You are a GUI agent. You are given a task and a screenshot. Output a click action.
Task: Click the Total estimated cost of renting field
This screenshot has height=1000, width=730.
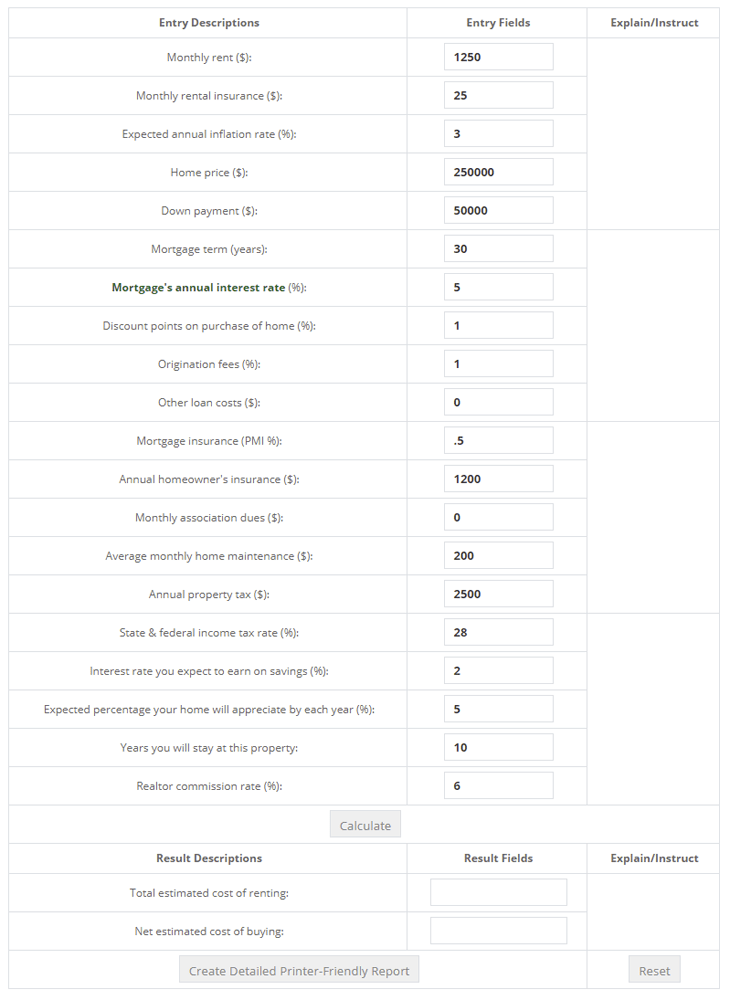coord(498,891)
